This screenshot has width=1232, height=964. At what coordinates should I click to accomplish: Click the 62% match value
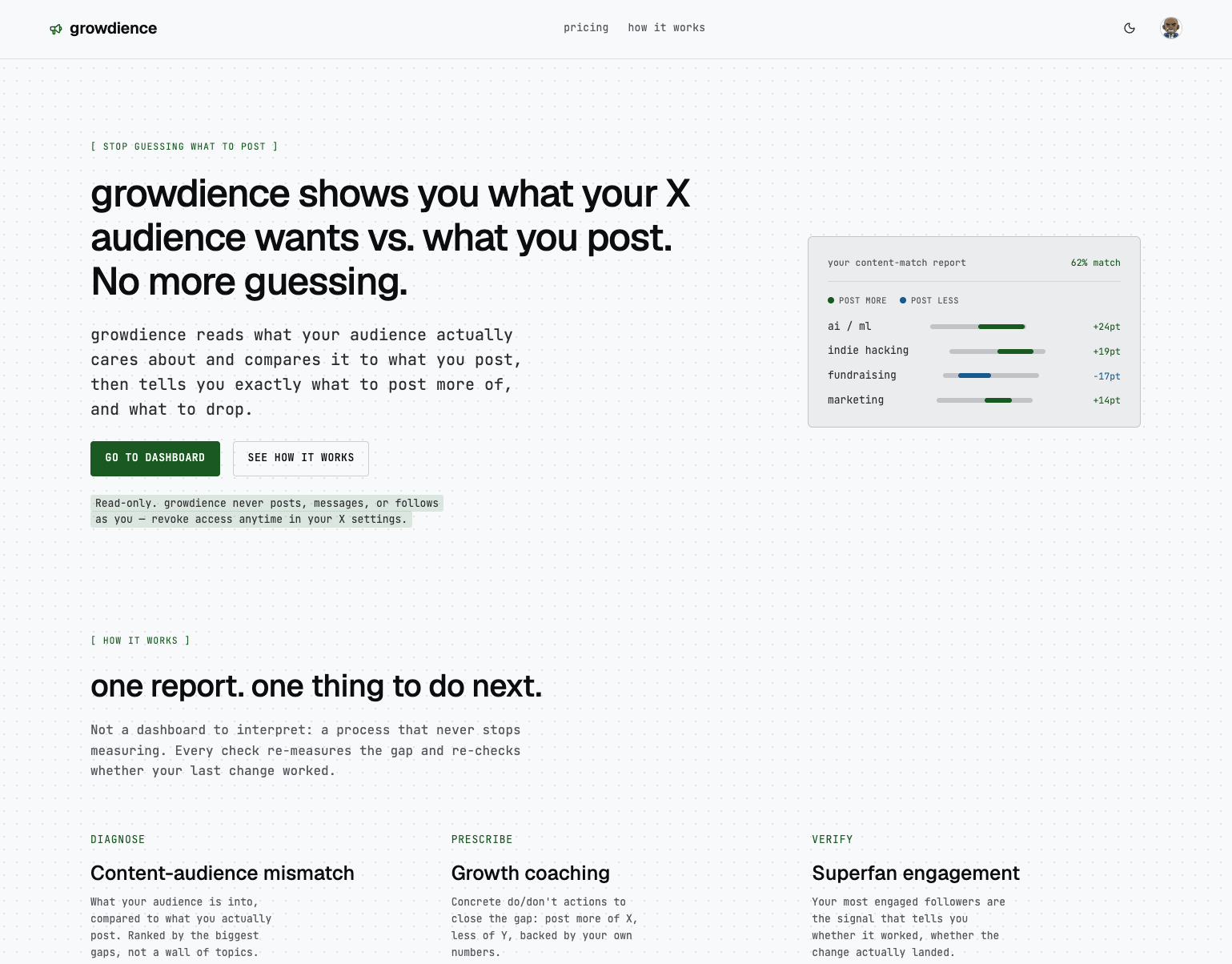pyautogui.click(x=1095, y=263)
